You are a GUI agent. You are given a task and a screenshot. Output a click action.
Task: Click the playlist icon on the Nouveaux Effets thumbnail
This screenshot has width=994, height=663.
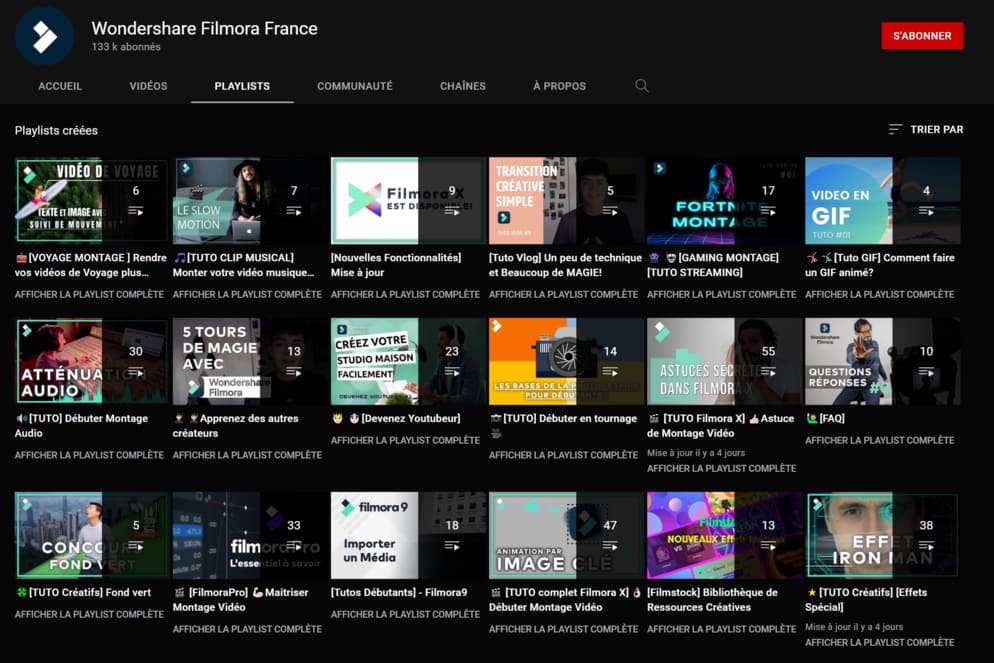point(768,546)
